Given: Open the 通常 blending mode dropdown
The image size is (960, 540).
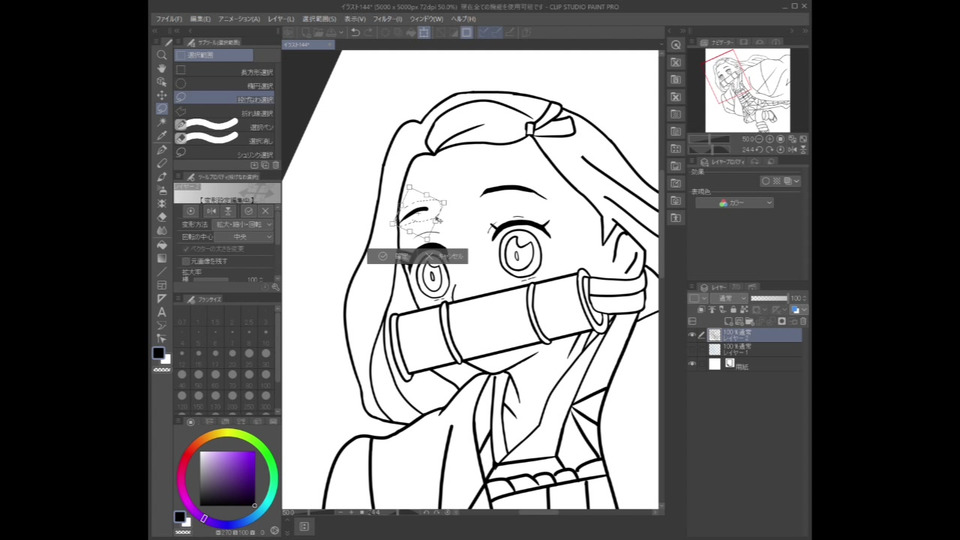Looking at the screenshot, I should tap(729, 298).
